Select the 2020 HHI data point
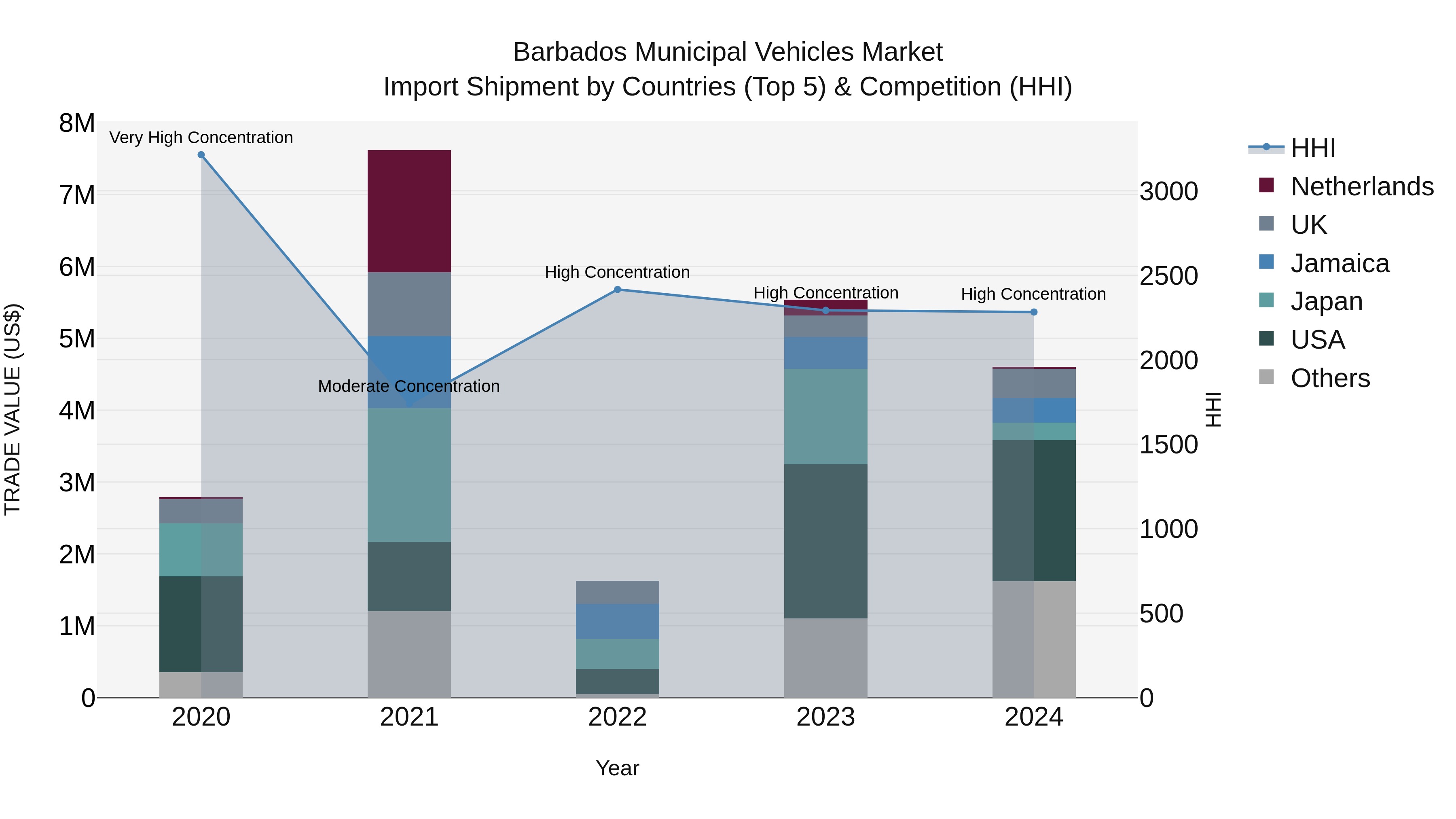Image resolution: width=1456 pixels, height=819 pixels. point(201,155)
